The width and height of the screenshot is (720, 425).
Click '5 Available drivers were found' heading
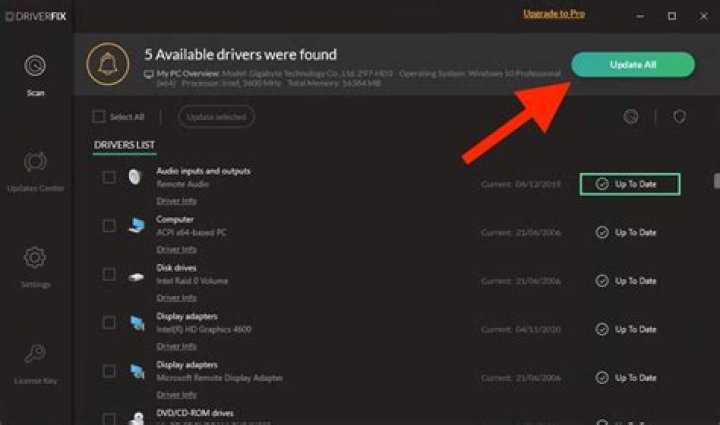coord(241,55)
